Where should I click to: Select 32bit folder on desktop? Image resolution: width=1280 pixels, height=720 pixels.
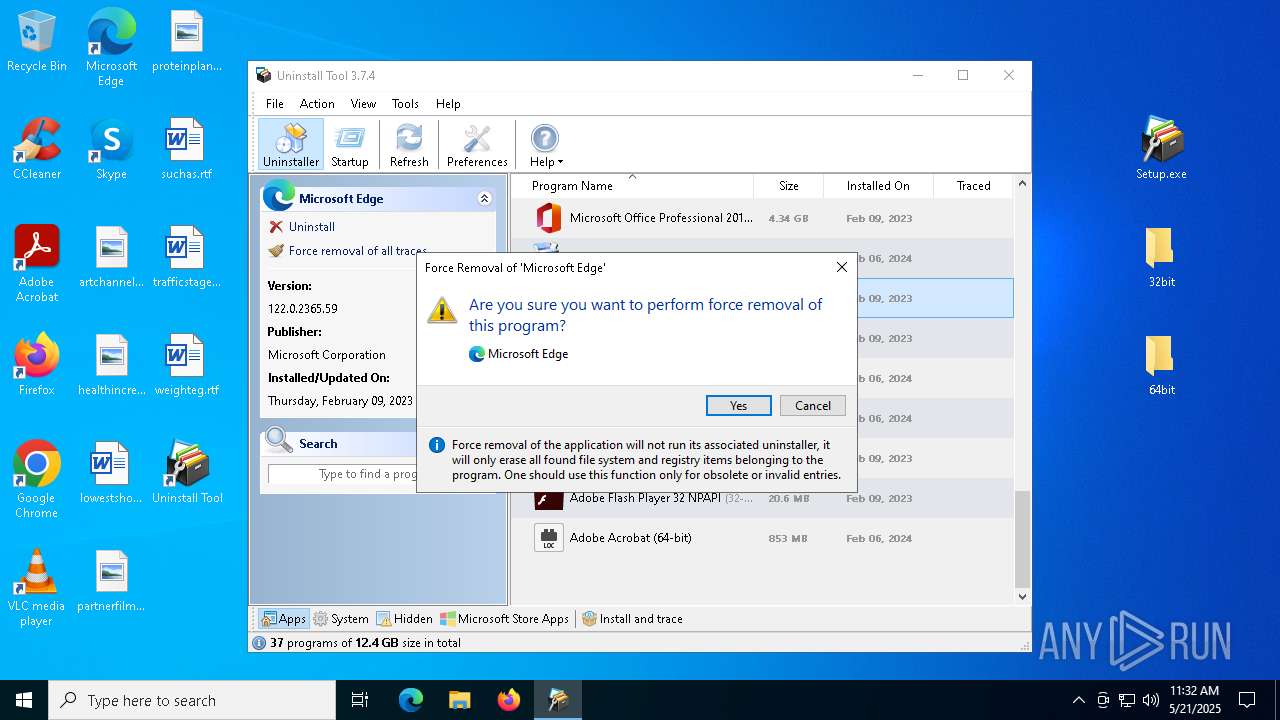click(x=1161, y=257)
